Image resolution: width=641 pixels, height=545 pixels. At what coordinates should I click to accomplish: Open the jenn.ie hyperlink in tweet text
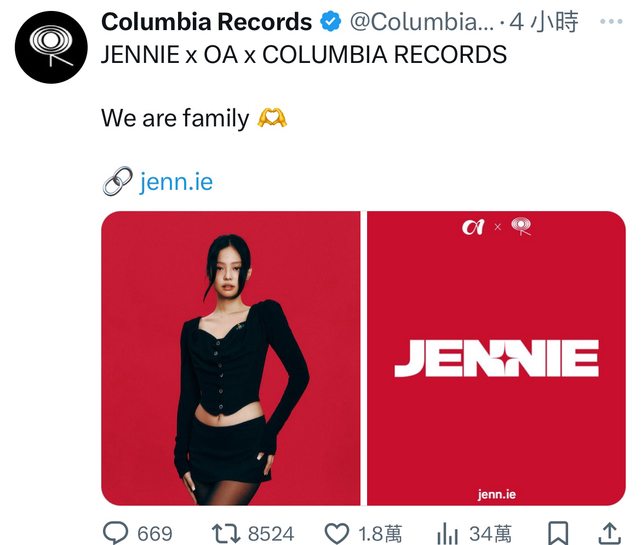pyautogui.click(x=176, y=182)
